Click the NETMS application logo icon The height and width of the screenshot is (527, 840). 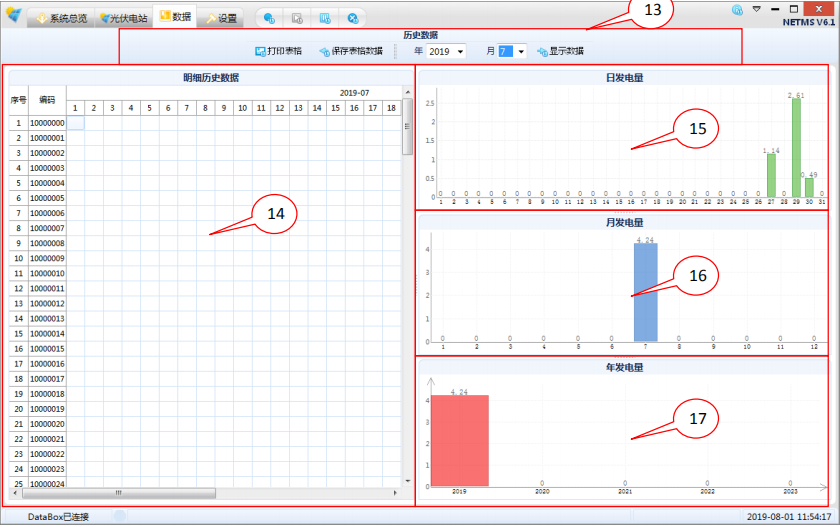tap(13, 14)
